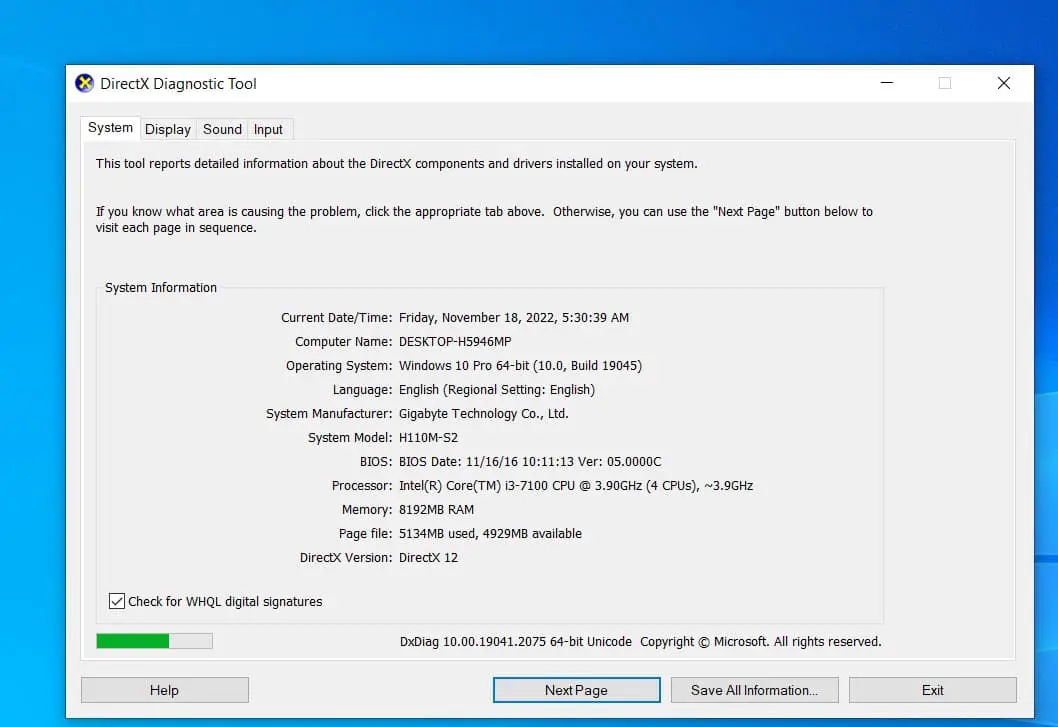The width and height of the screenshot is (1058, 727).
Task: Switch to the System tab
Action: 111,128
